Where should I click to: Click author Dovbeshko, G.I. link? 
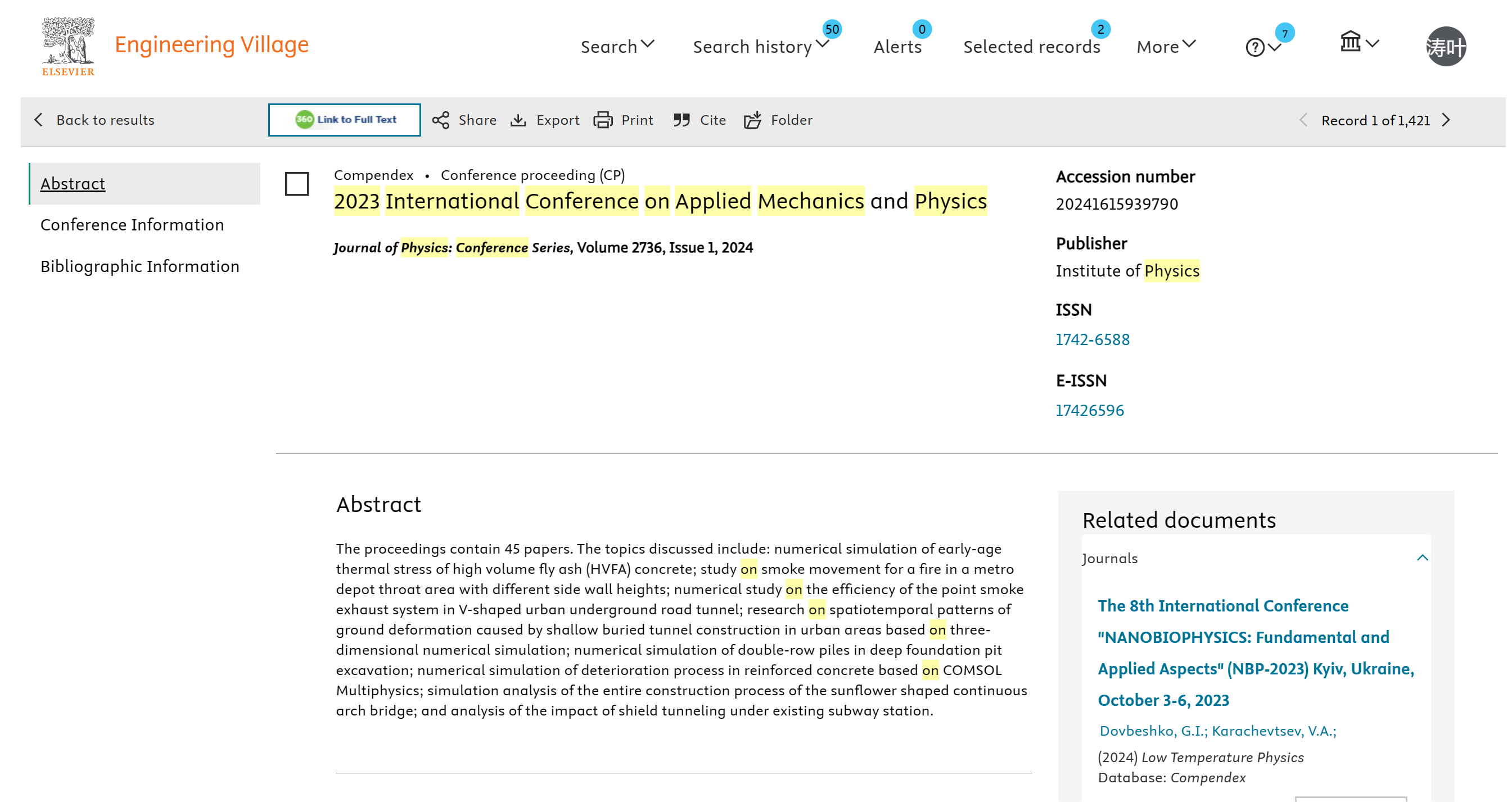pyautogui.click(x=1153, y=731)
